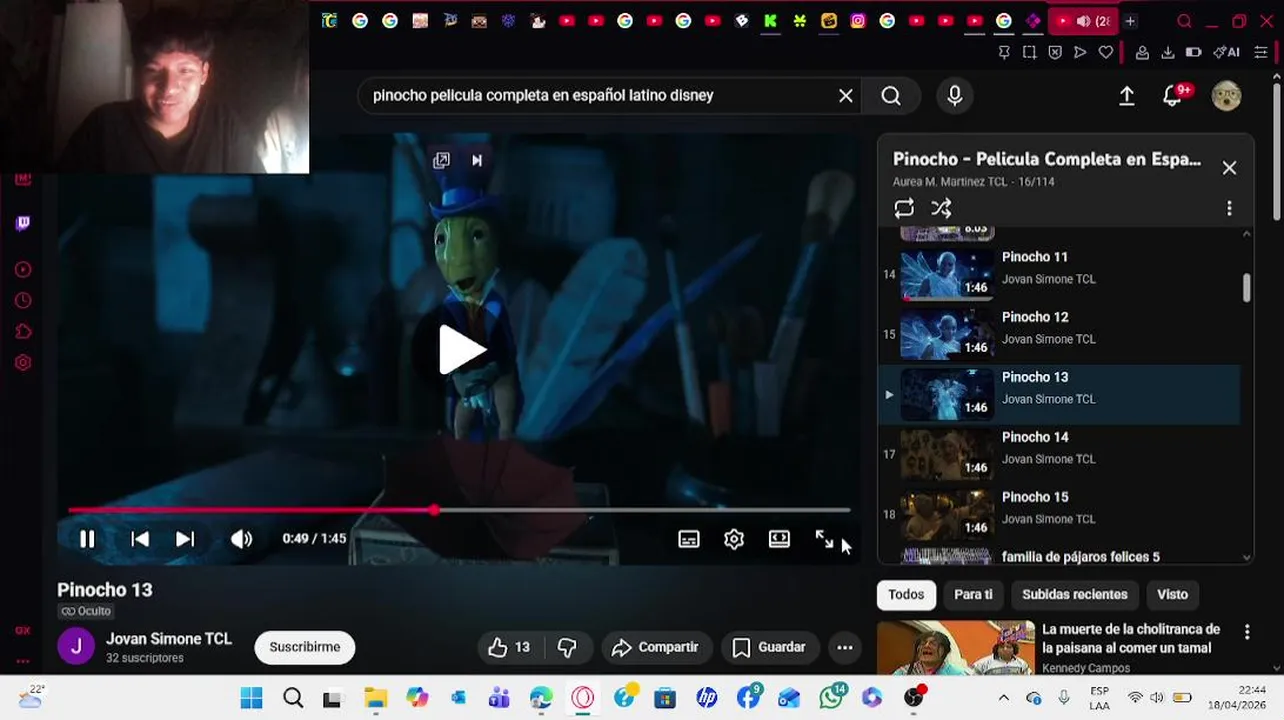Open the account avatar menu
1284x720 pixels.
tap(1226, 95)
